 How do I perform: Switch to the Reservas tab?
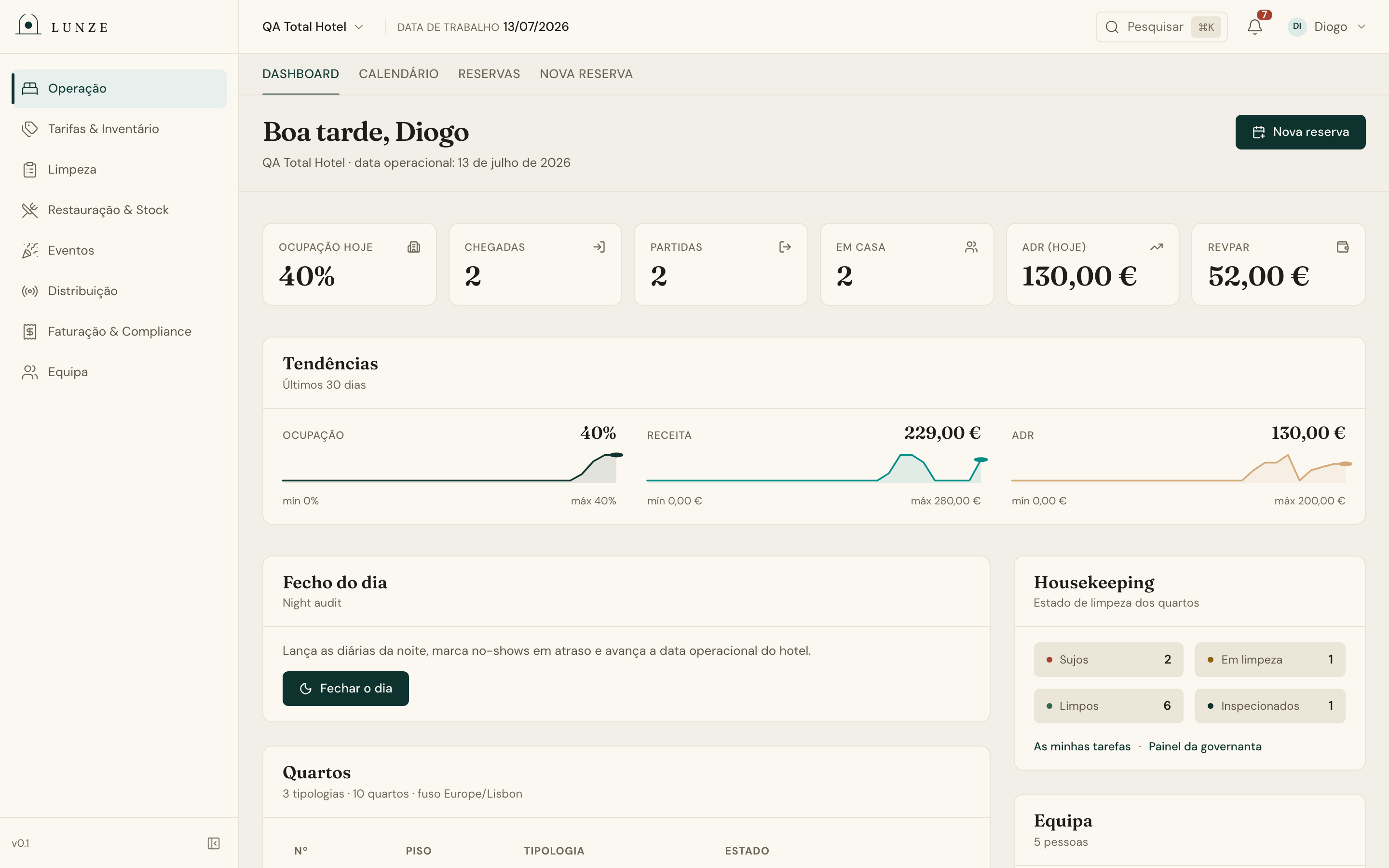(x=489, y=74)
